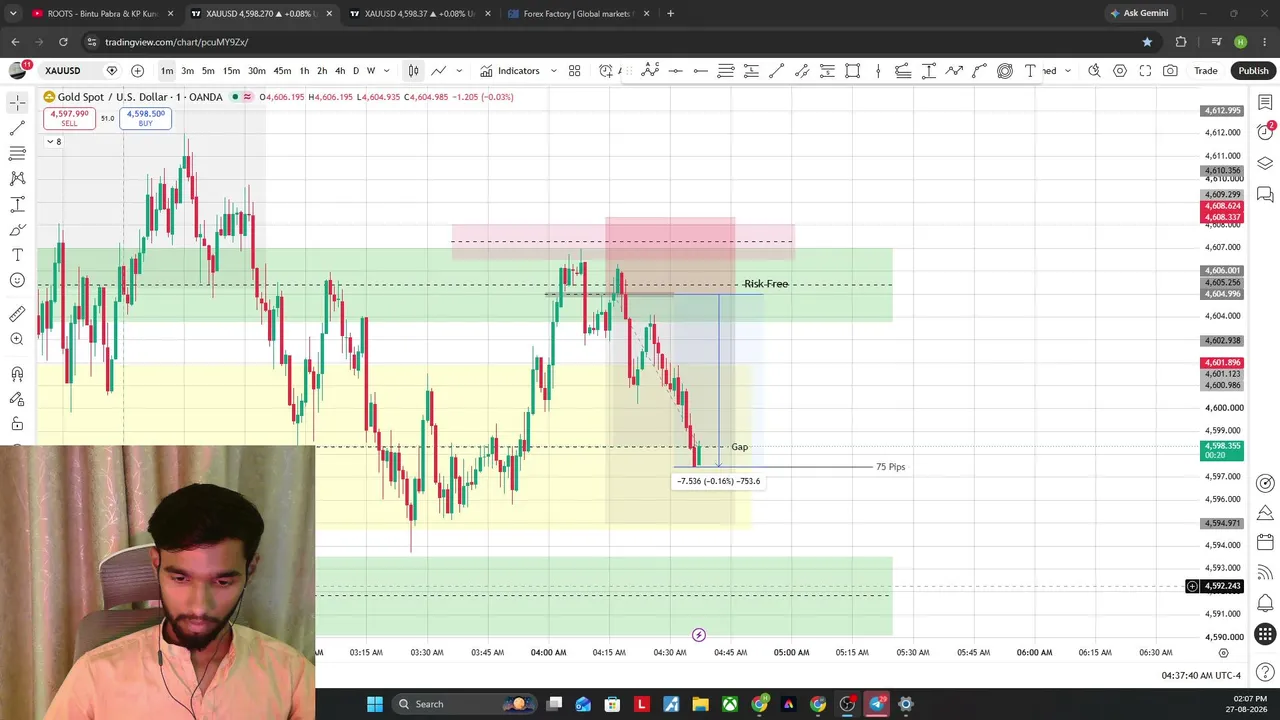The width and height of the screenshot is (1280, 720).
Task: Select the vertical line tool in favorites bar
Action: [x=878, y=71]
